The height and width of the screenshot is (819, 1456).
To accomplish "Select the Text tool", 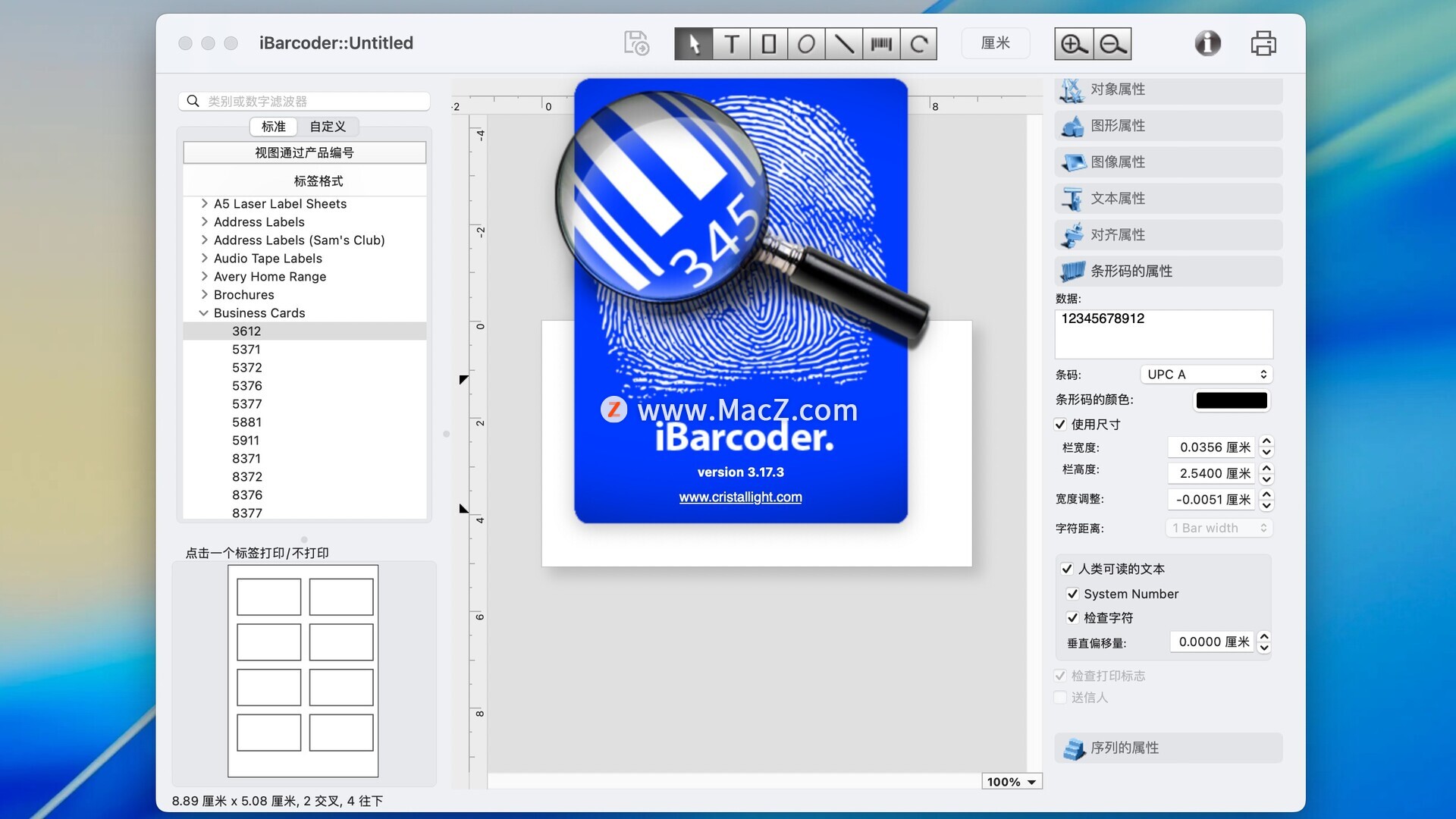I will click(x=731, y=44).
